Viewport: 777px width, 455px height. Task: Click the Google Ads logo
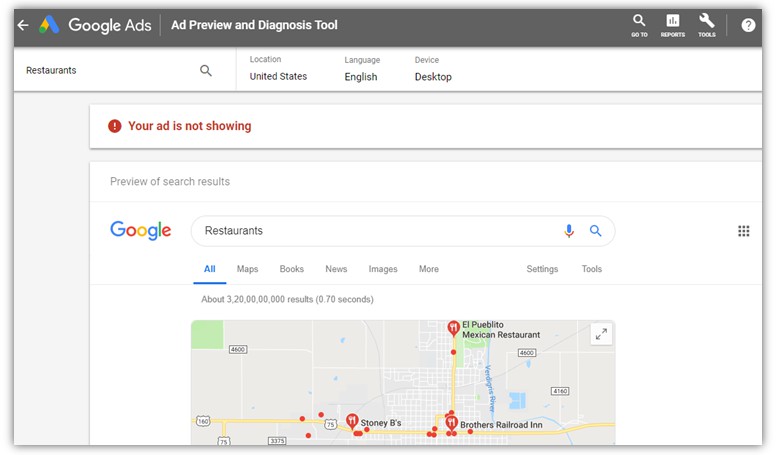point(95,25)
